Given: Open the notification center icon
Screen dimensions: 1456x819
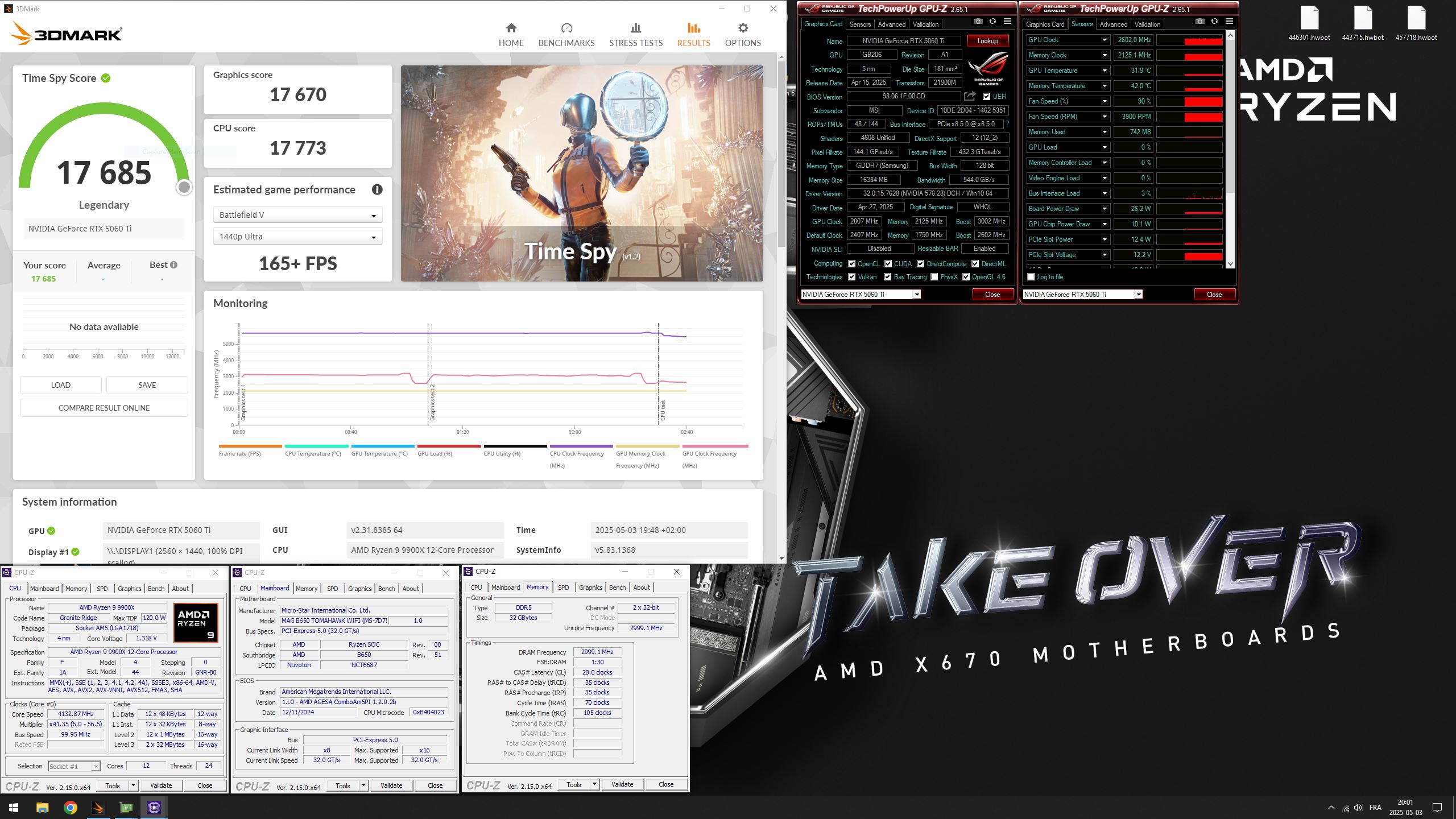Looking at the screenshot, I should pyautogui.click(x=1437, y=808).
